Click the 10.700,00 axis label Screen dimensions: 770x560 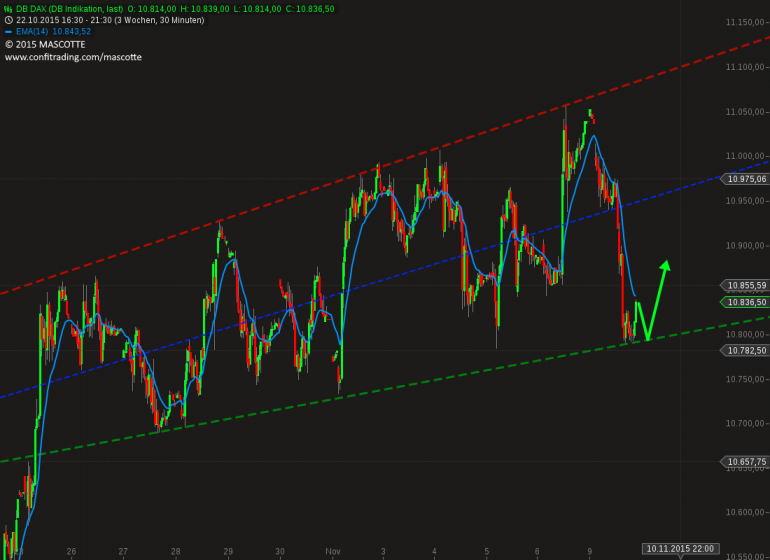745,423
